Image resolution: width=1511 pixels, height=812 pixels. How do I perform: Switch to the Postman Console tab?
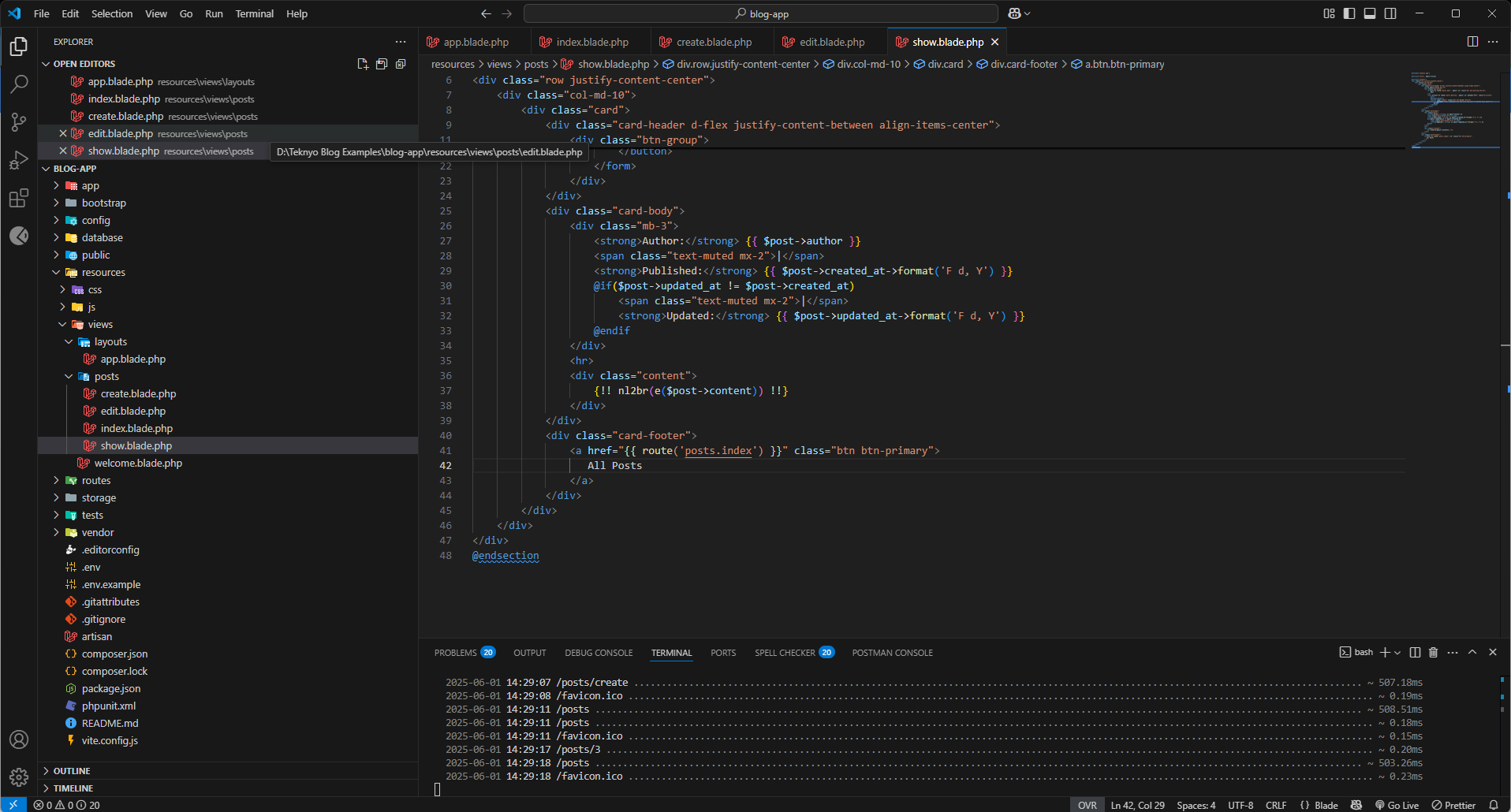pyautogui.click(x=892, y=653)
